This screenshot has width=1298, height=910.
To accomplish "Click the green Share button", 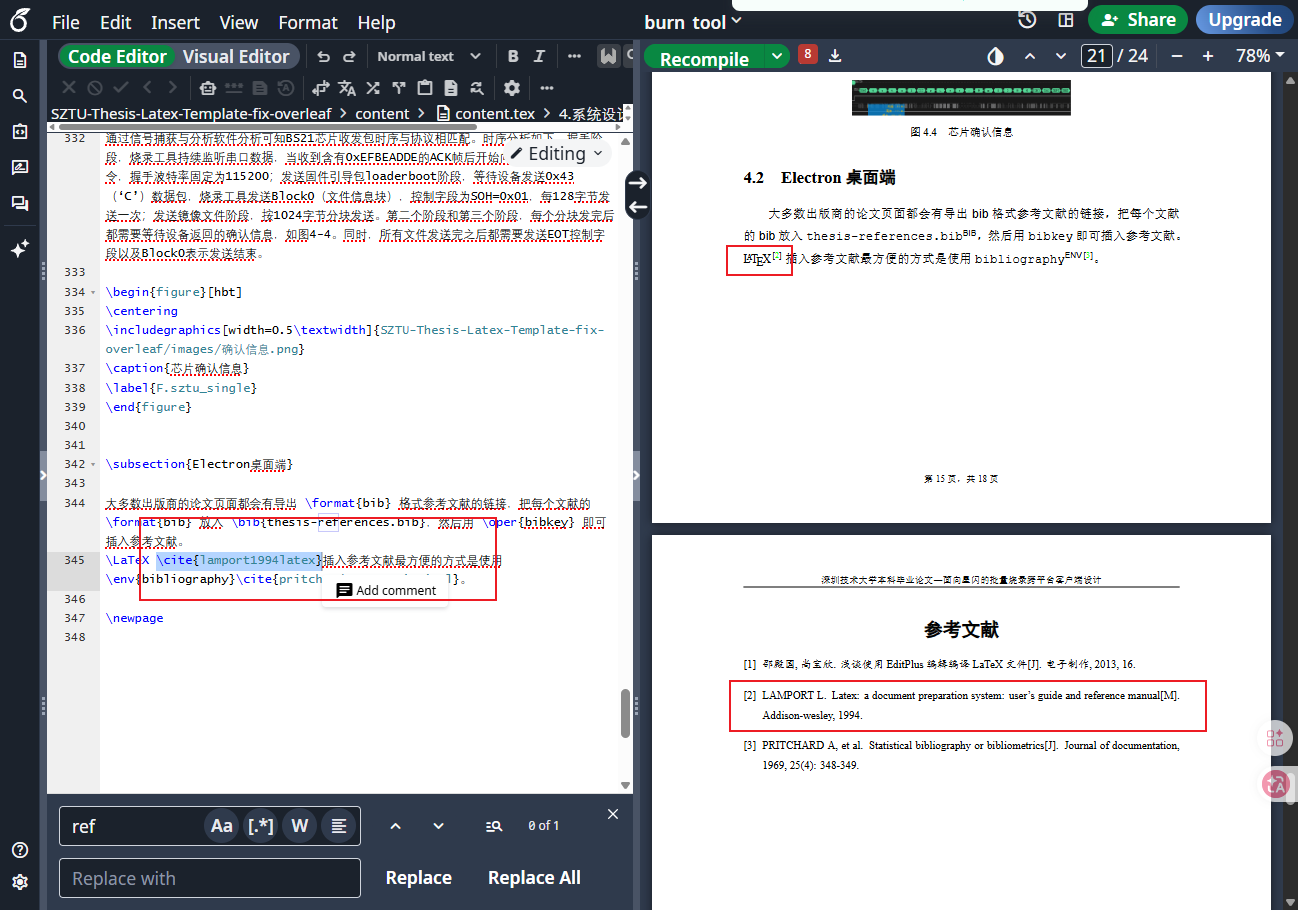I will coord(1138,20).
